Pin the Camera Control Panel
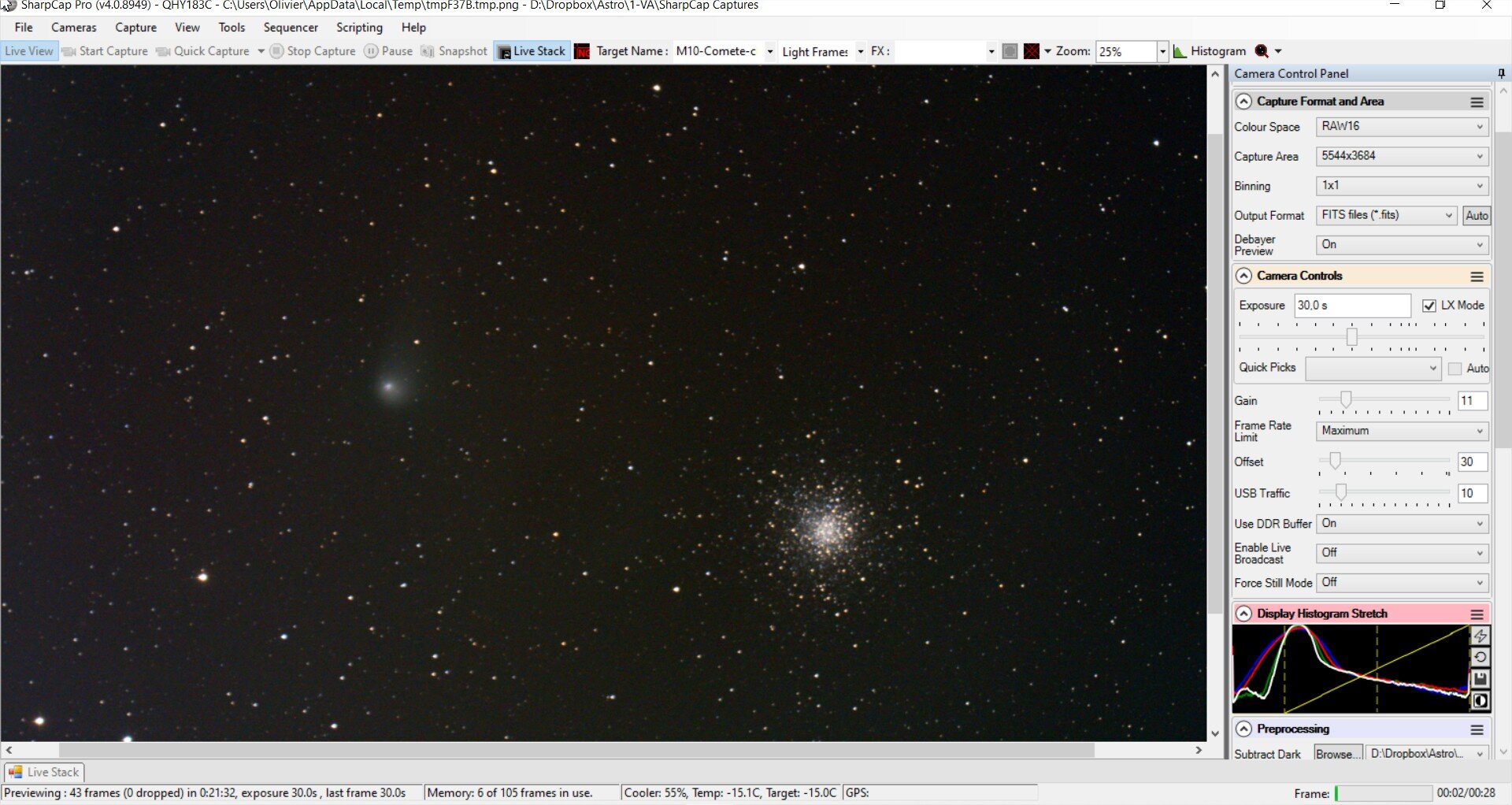 [1501, 73]
